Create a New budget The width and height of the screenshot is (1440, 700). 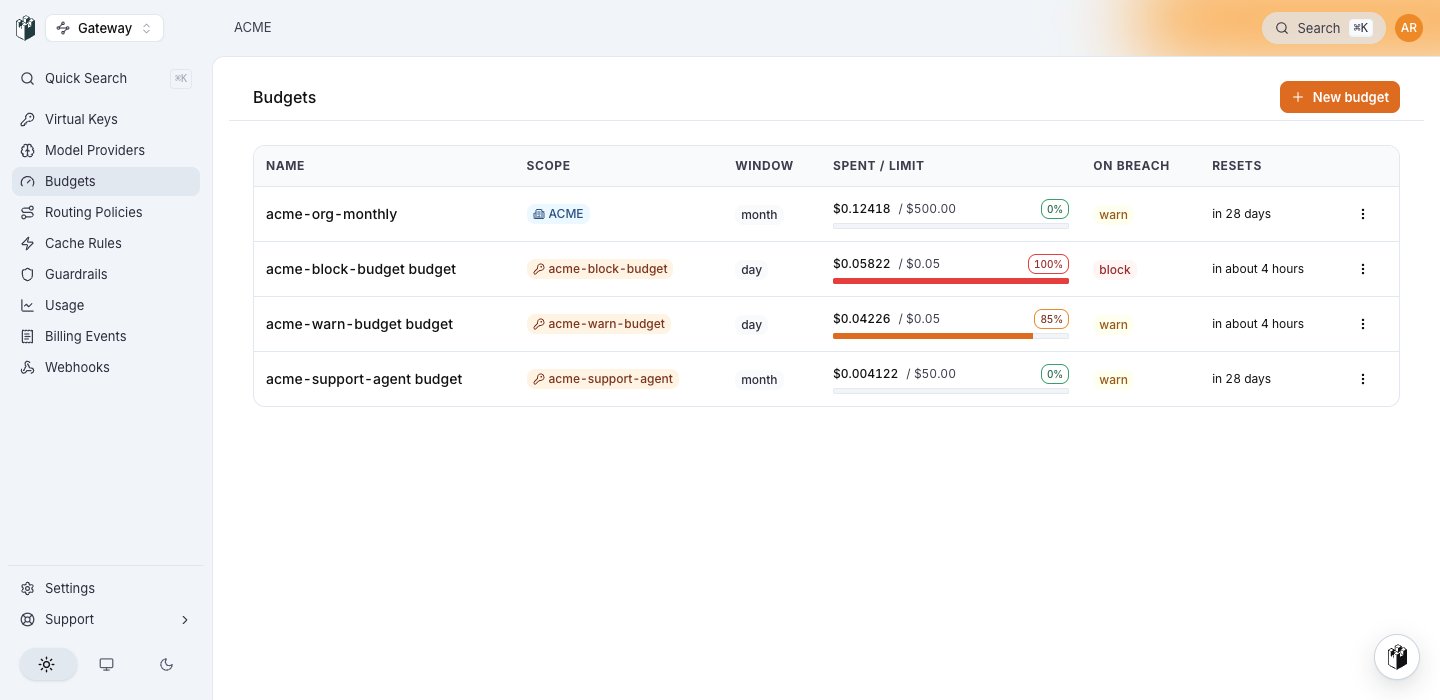pos(1339,97)
